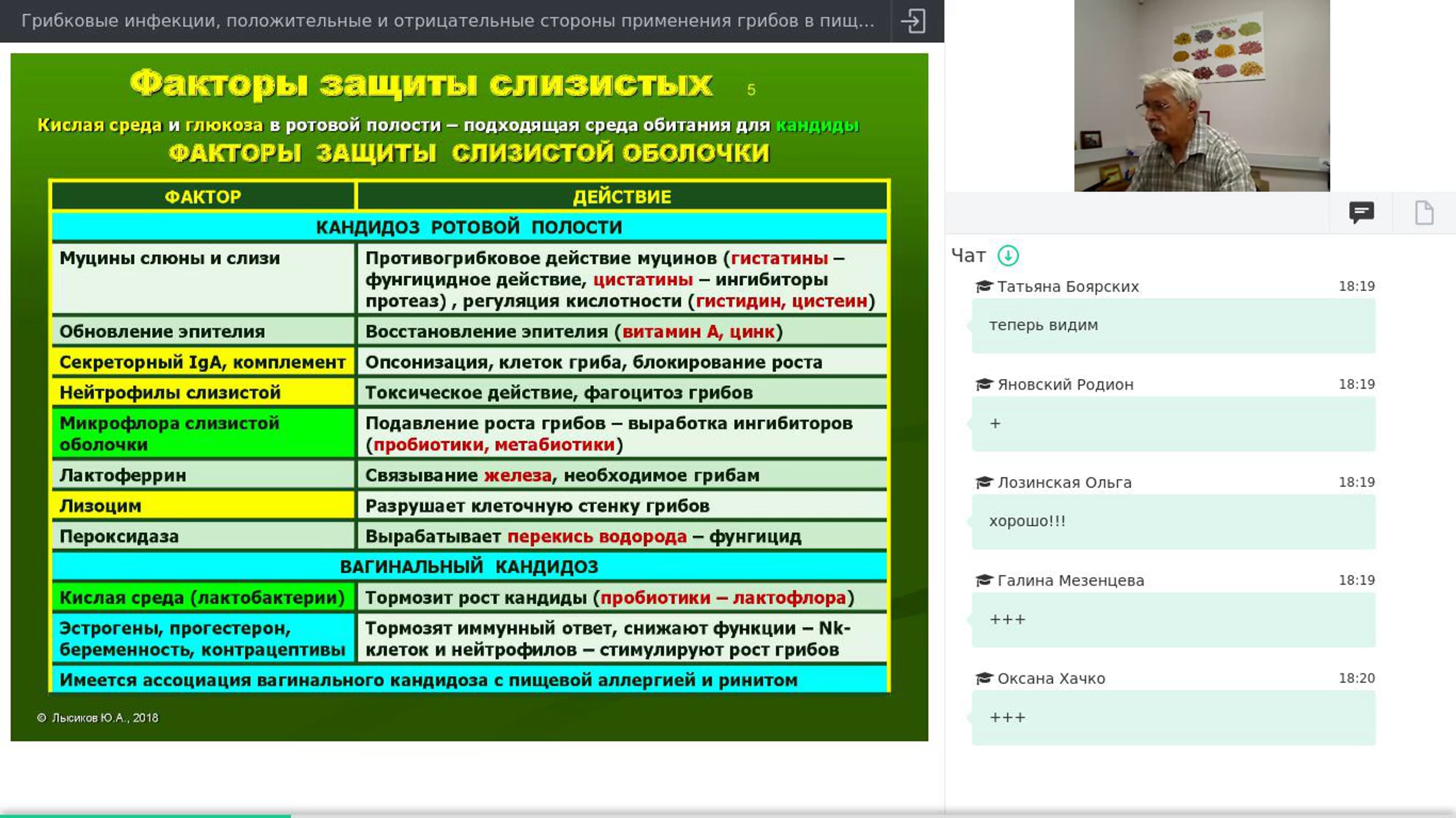Viewport: 1456px width, 818px height.
Task: Click slide number 5
Action: pyautogui.click(x=751, y=90)
